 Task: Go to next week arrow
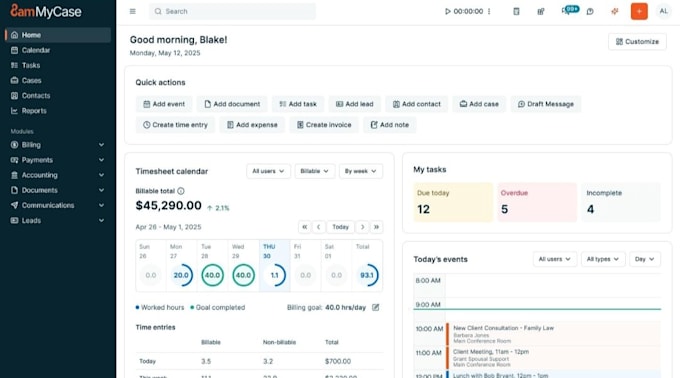(363, 227)
